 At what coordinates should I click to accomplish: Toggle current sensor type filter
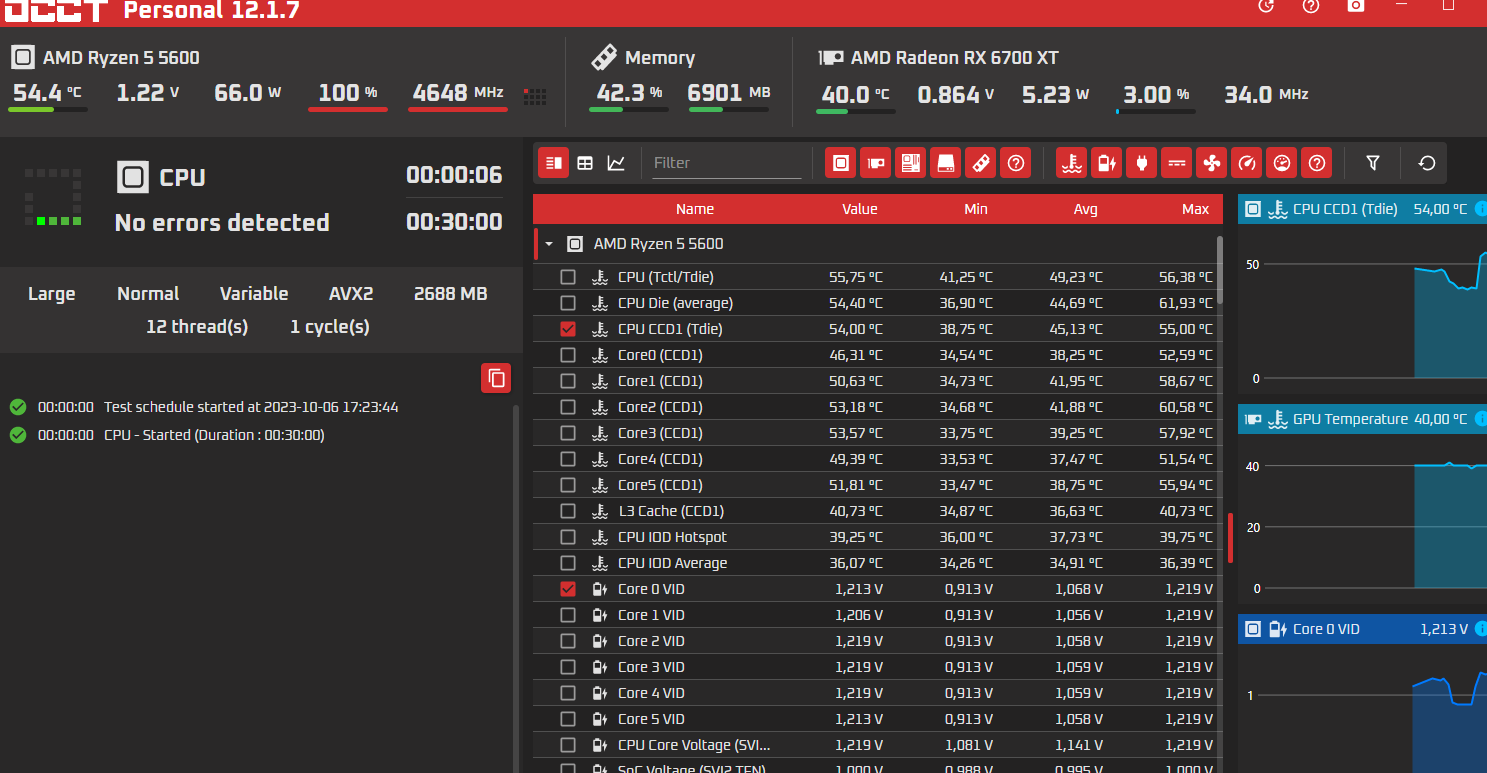(x=1177, y=163)
